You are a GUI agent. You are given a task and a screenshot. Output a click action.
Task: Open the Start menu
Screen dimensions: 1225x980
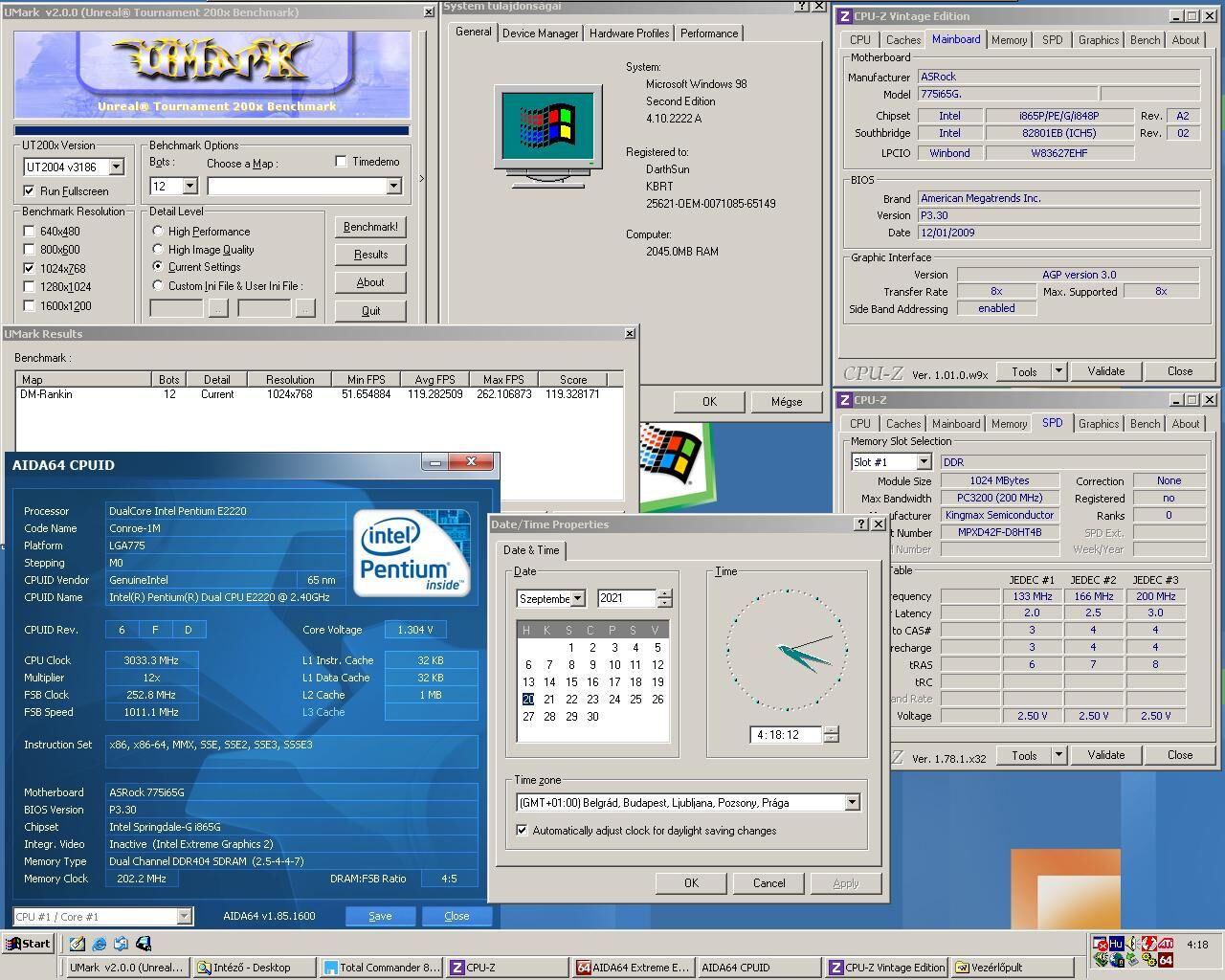coord(28,943)
